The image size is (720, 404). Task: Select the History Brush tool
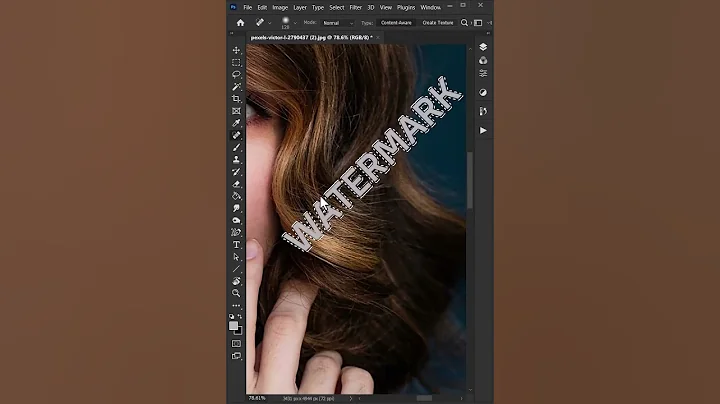pos(236,172)
